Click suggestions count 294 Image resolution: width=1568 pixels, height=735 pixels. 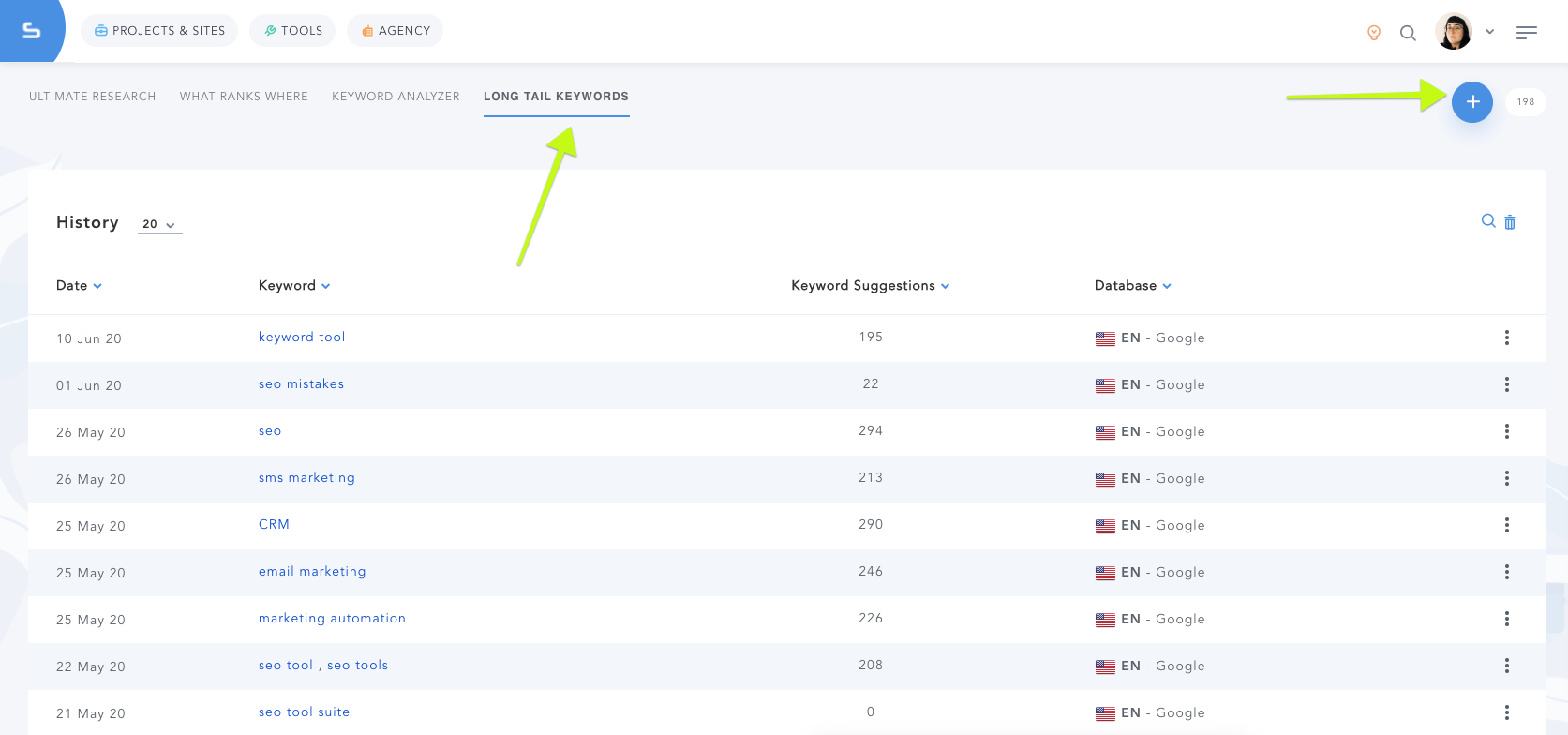pyautogui.click(x=871, y=430)
